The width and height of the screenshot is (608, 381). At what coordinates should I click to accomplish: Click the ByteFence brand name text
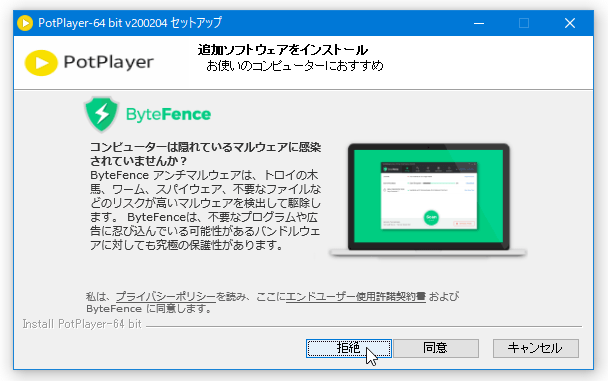click(x=168, y=114)
